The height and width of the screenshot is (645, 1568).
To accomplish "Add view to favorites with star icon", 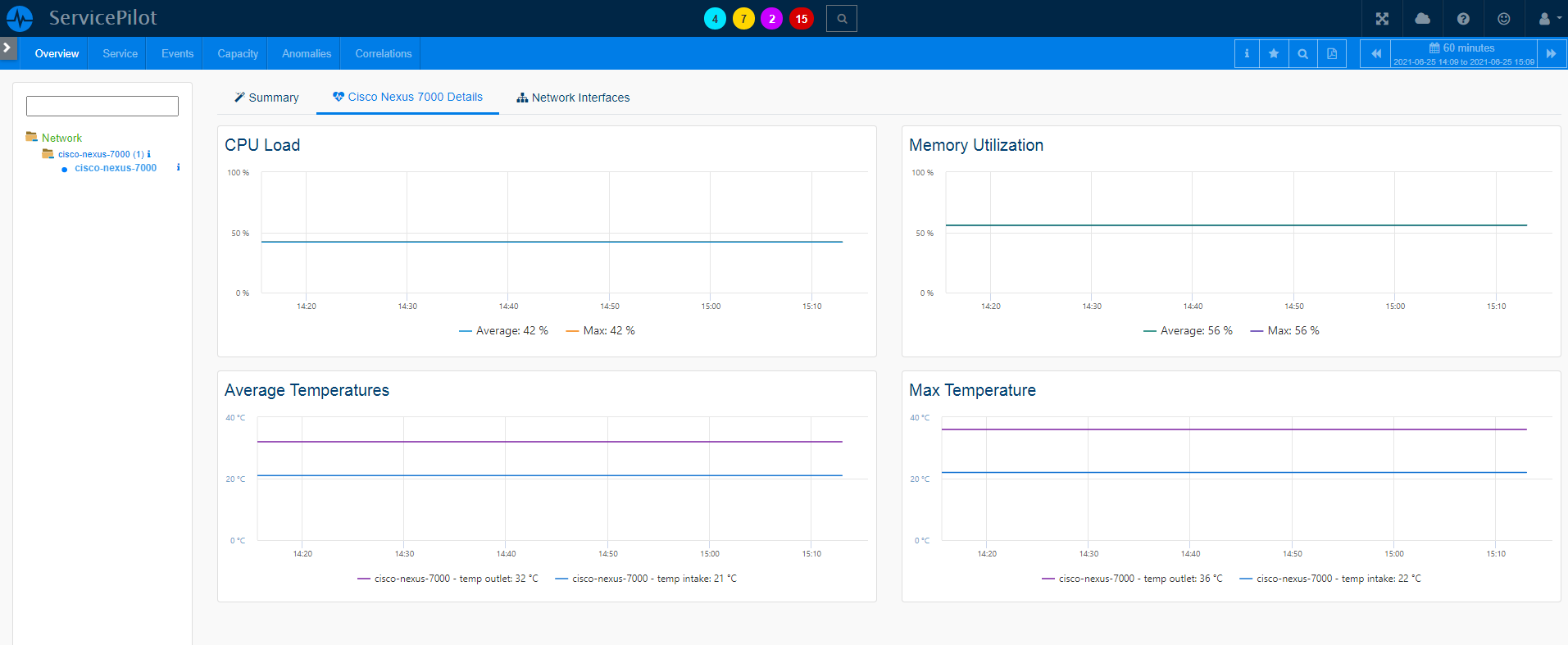I will 1274,54.
